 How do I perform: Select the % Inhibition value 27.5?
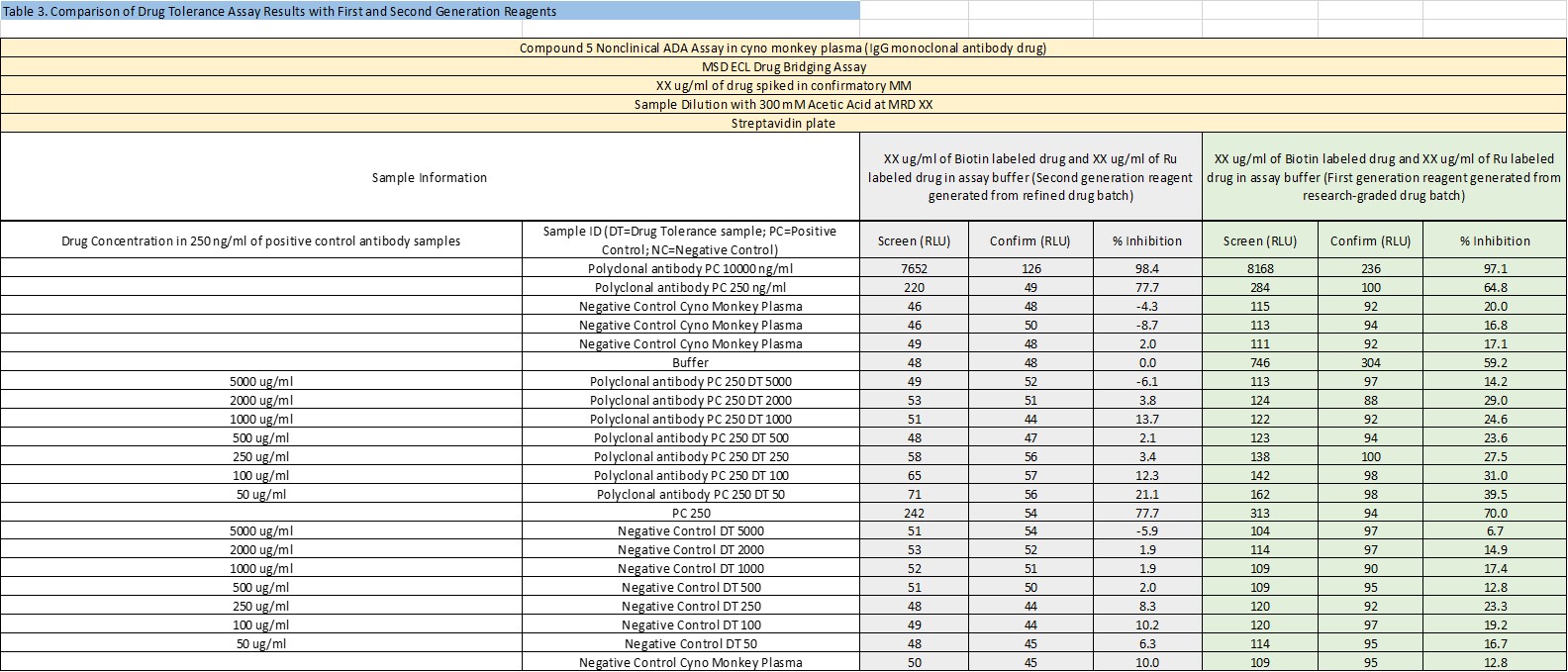(1495, 457)
